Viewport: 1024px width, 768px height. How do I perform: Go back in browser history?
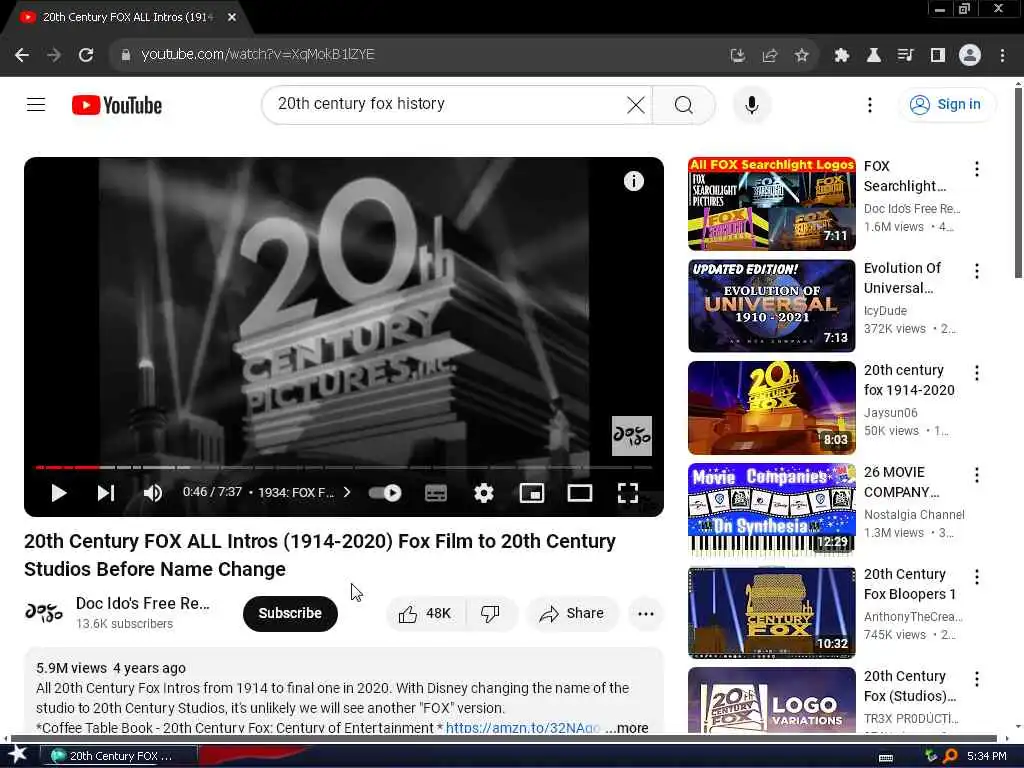22,55
